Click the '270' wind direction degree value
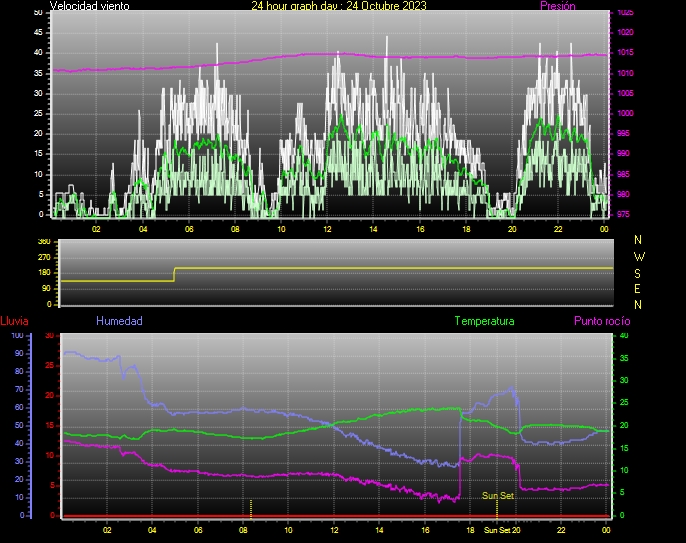 tap(44, 257)
